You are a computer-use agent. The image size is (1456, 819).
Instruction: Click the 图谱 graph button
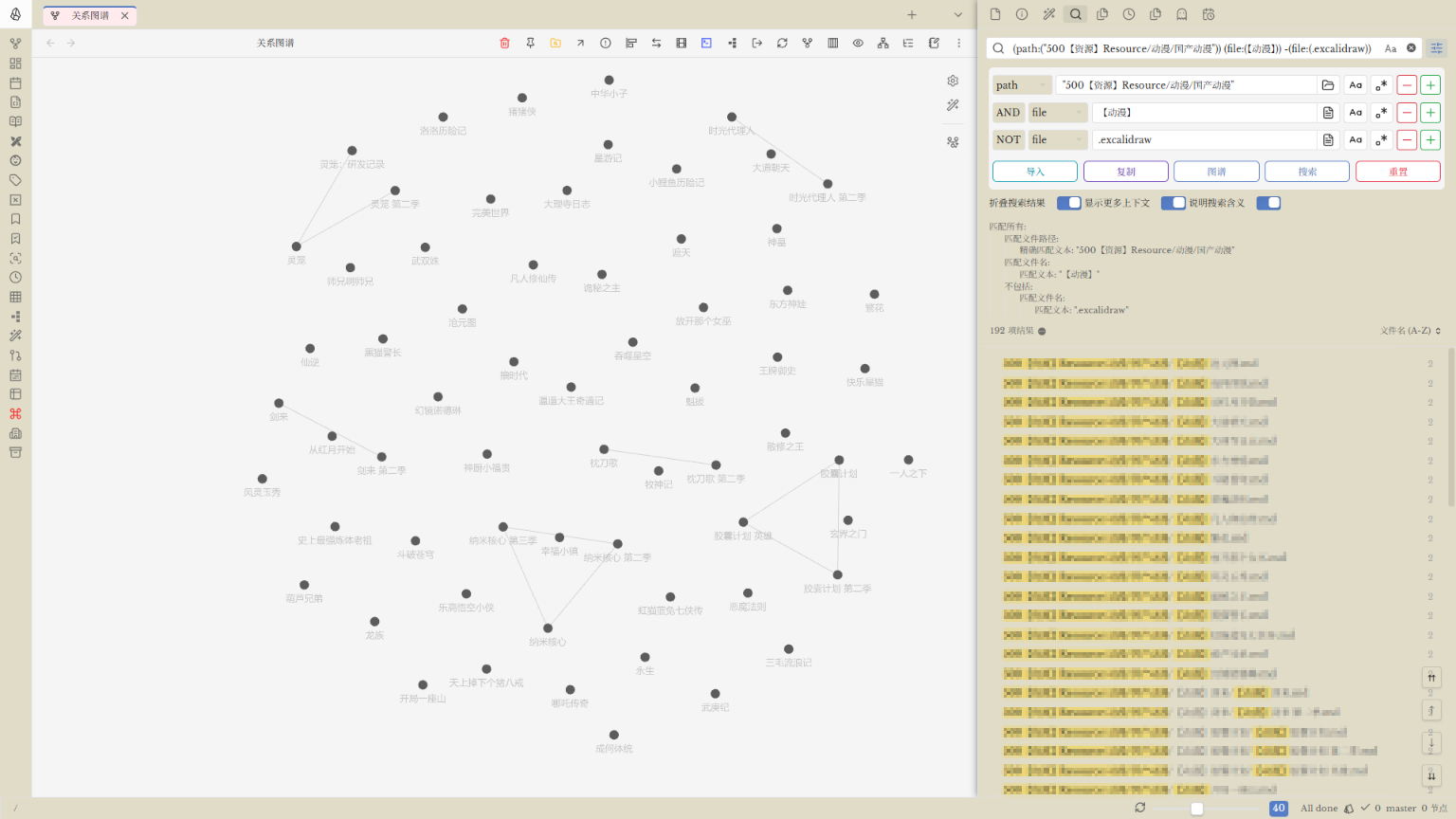[1216, 172]
